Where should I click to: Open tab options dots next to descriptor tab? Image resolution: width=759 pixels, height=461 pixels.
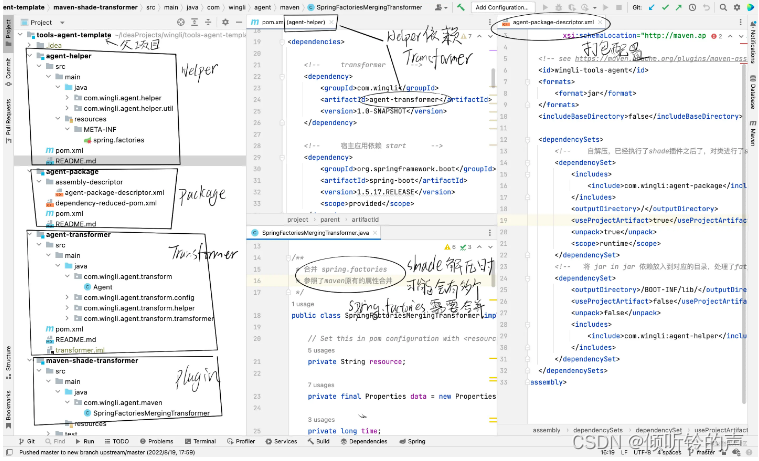tap(741, 22)
